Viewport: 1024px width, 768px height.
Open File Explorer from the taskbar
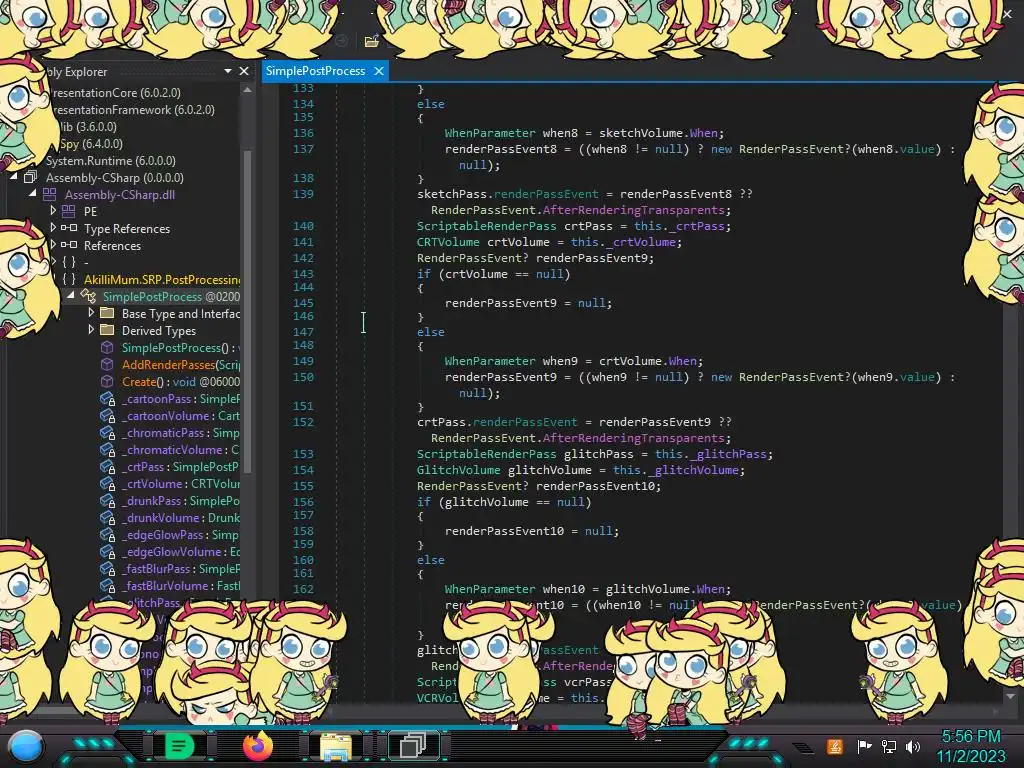336,746
